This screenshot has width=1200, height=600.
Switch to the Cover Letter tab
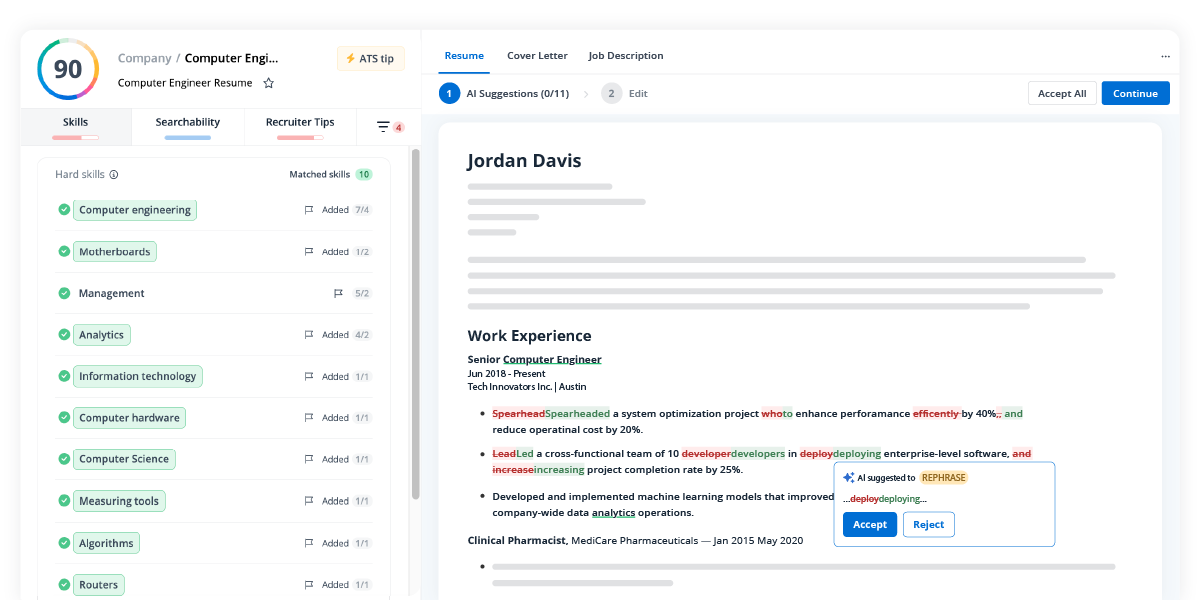[537, 56]
